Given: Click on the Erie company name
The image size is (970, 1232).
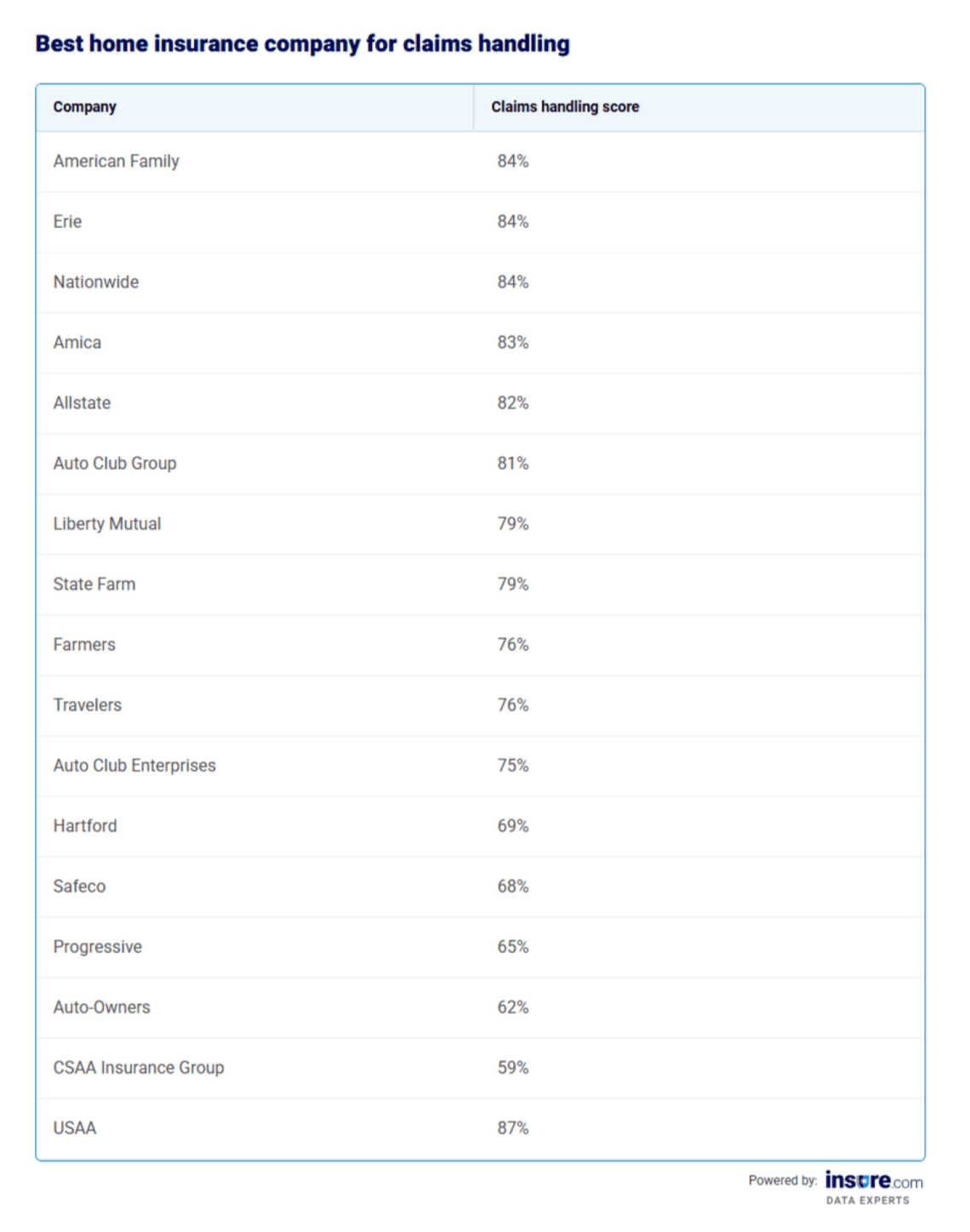Looking at the screenshot, I should 68,222.
